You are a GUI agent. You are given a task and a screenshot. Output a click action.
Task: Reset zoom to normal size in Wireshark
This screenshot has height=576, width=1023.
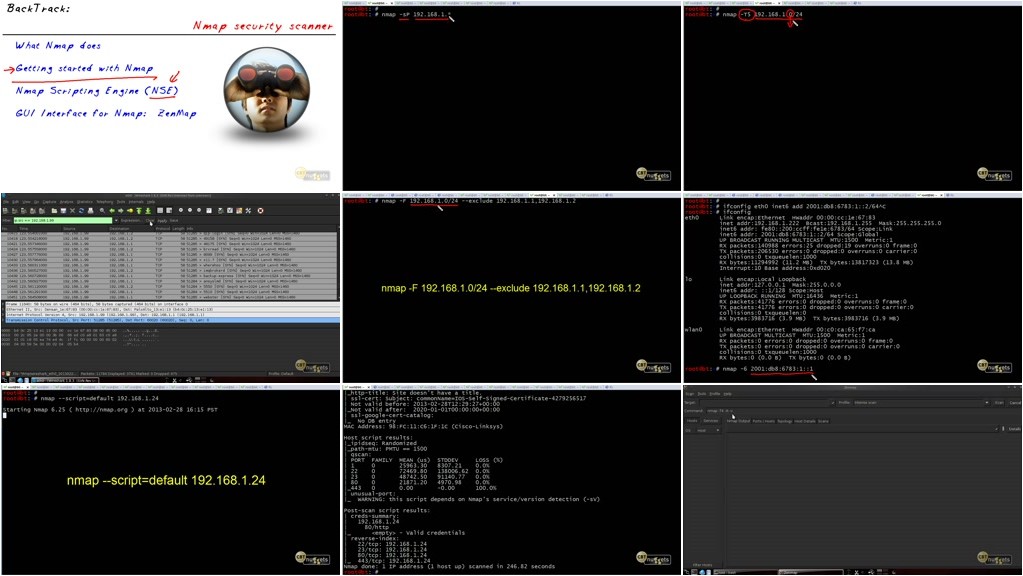coord(199,210)
